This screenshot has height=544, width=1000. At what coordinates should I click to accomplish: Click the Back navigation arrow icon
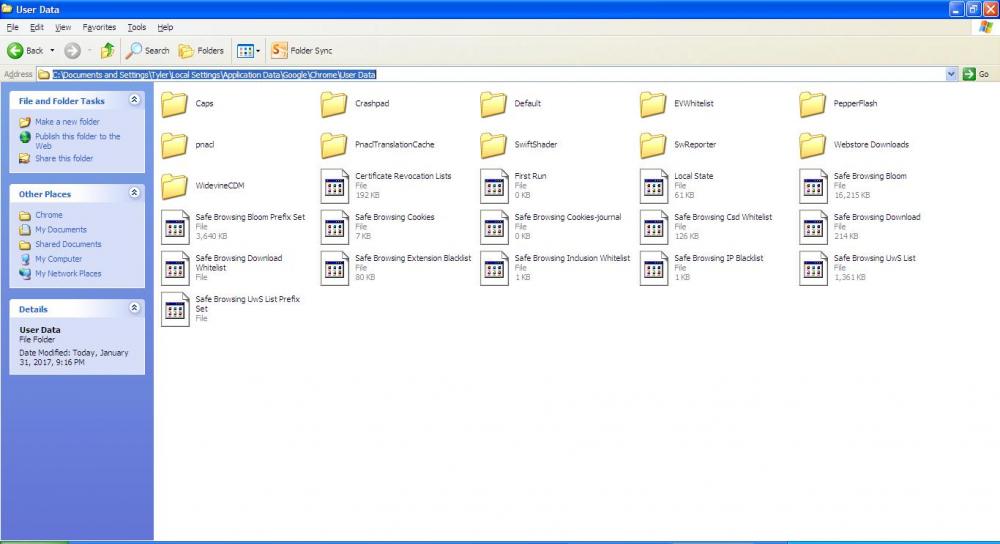pyautogui.click(x=16, y=50)
